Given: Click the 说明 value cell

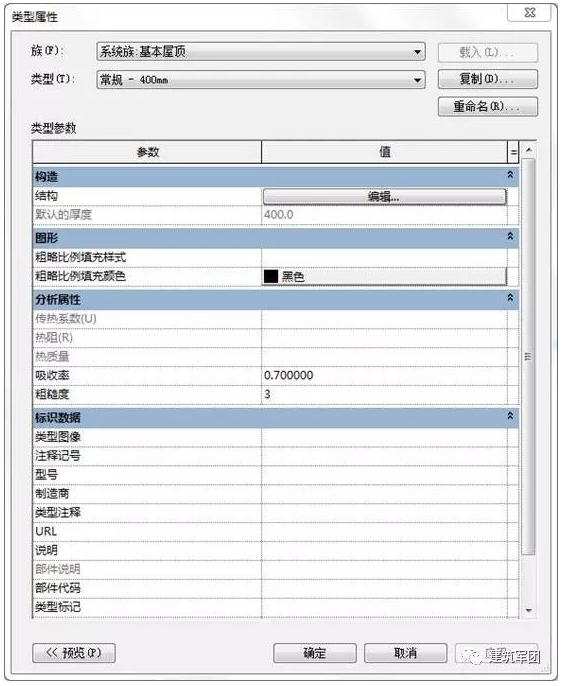Looking at the screenshot, I should pos(384,550).
